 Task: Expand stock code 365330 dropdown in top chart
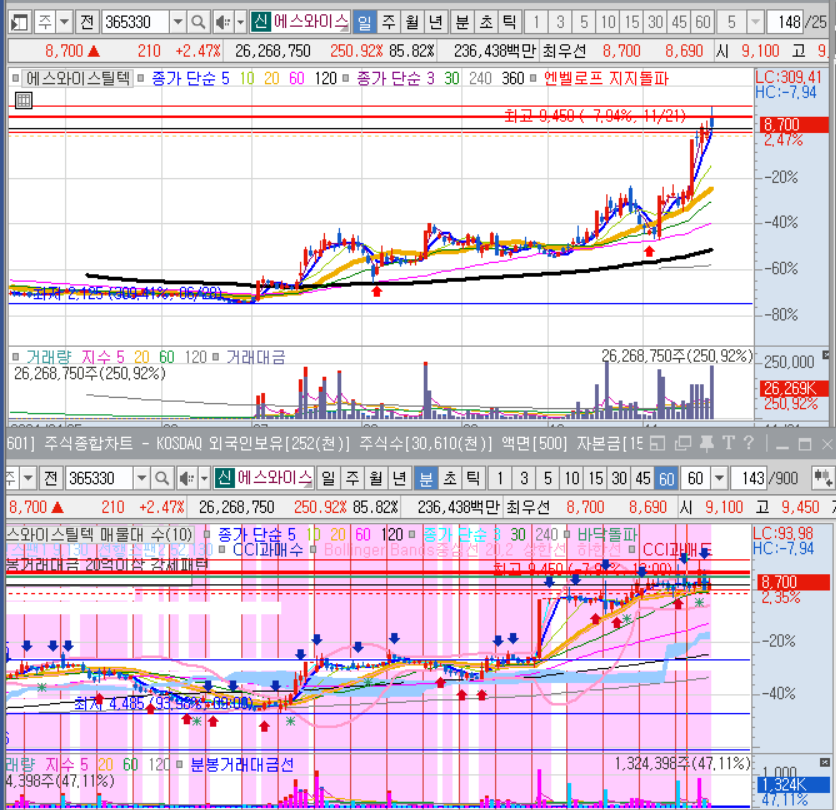[x=178, y=22]
